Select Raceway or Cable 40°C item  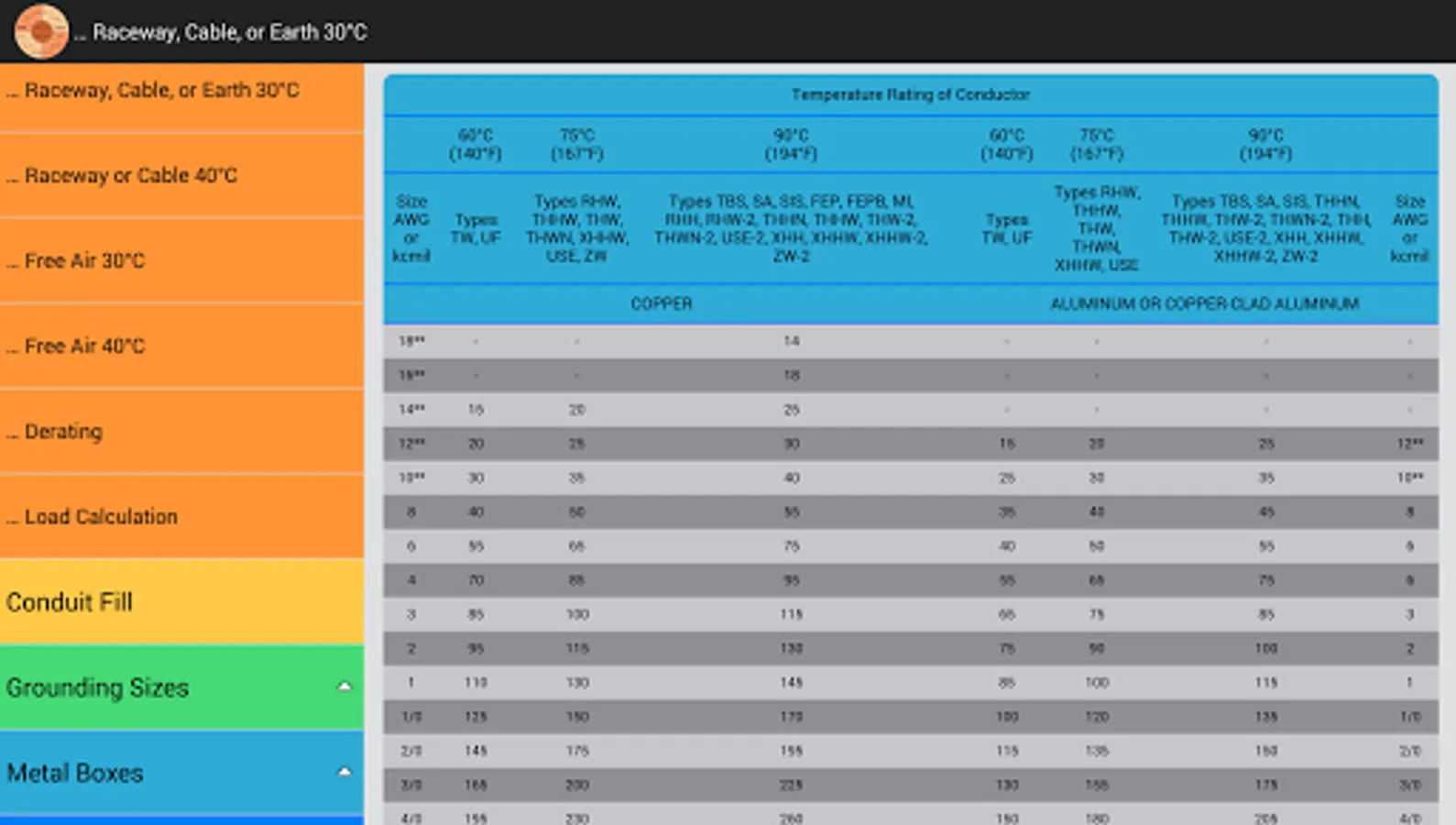click(181, 175)
